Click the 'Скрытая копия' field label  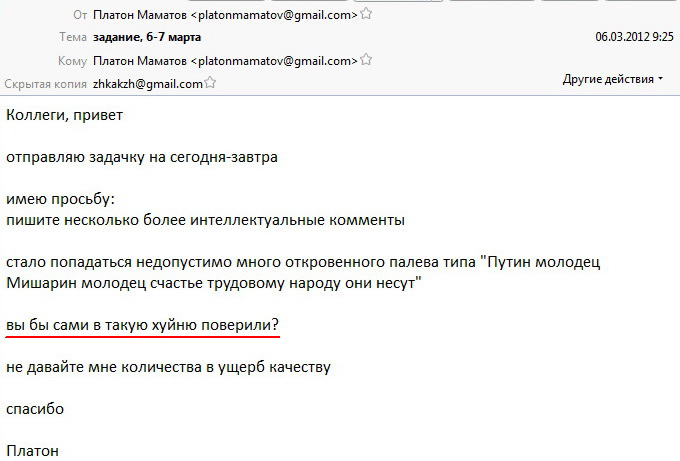click(x=46, y=84)
